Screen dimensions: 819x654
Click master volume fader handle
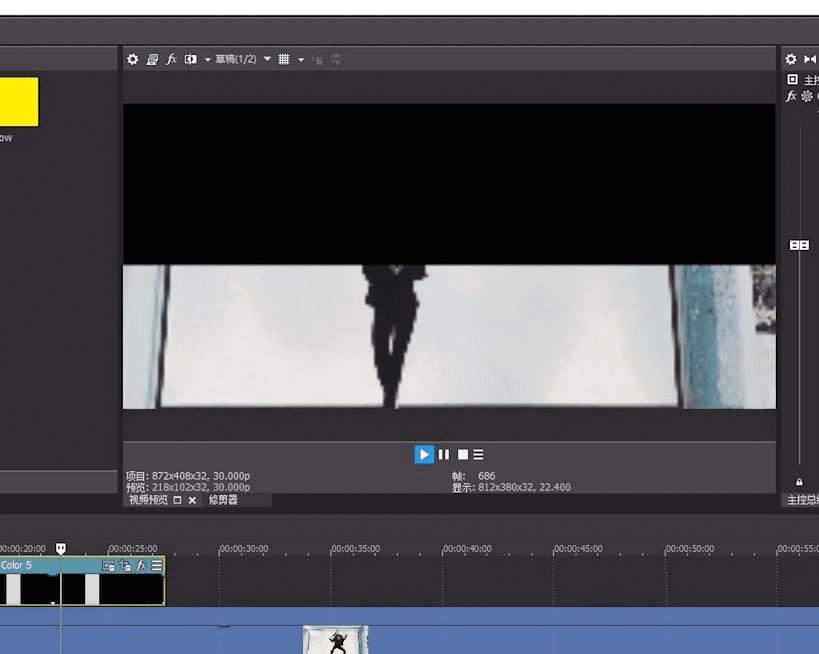pyautogui.click(x=799, y=245)
